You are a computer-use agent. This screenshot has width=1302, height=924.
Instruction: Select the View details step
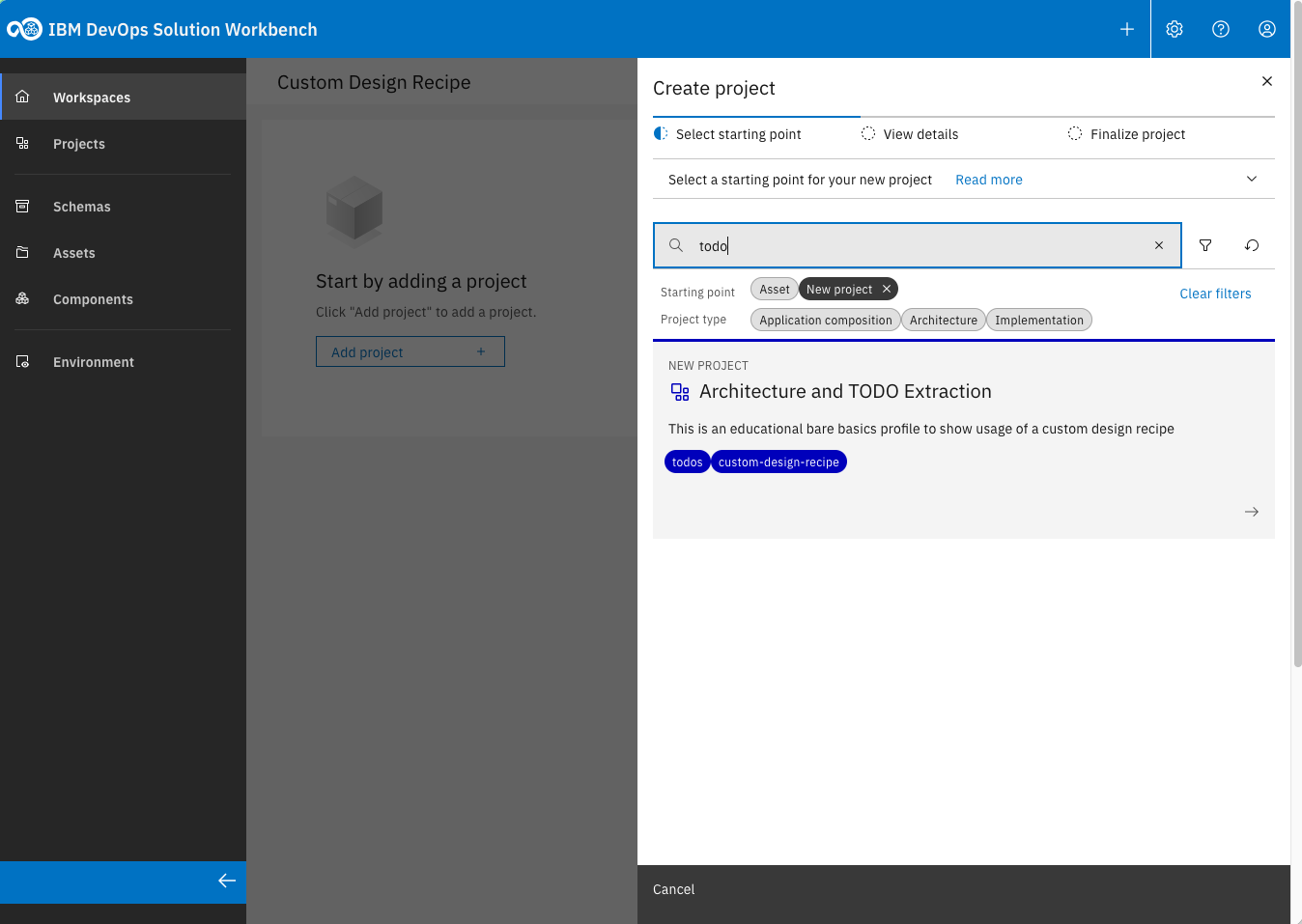910,134
